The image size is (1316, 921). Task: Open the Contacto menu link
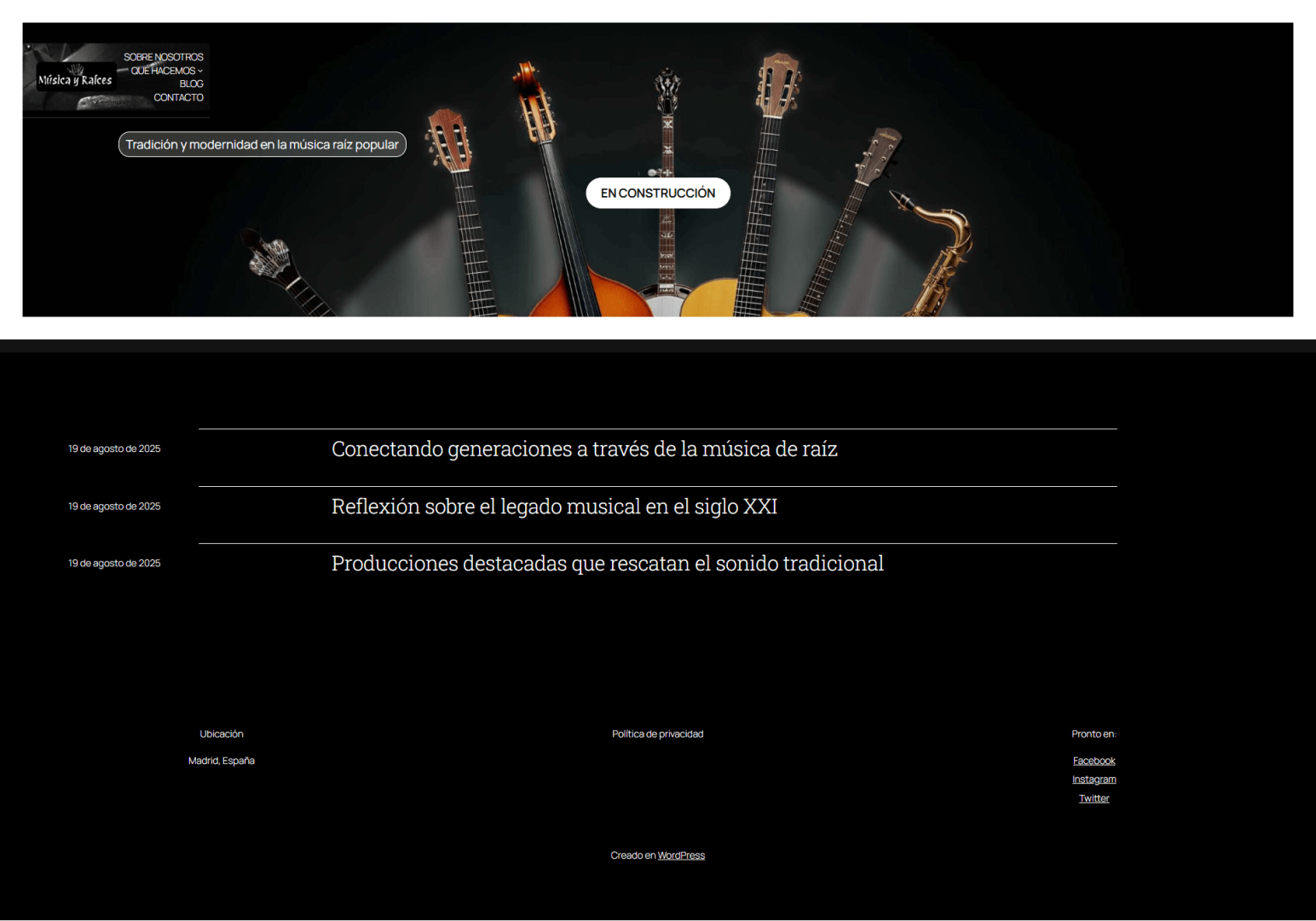tap(178, 97)
